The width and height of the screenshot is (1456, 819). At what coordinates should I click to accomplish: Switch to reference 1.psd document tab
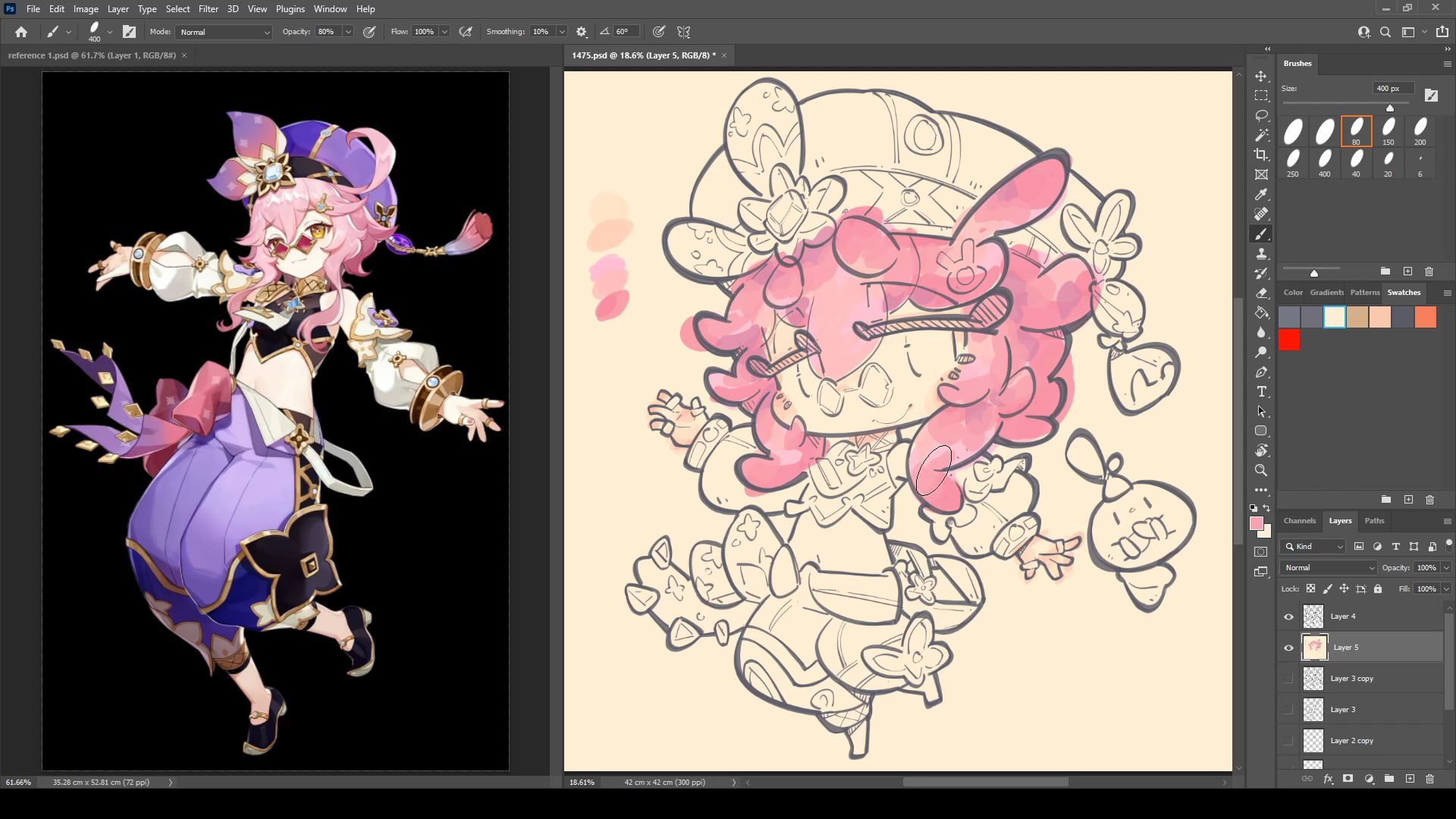pyautogui.click(x=92, y=55)
